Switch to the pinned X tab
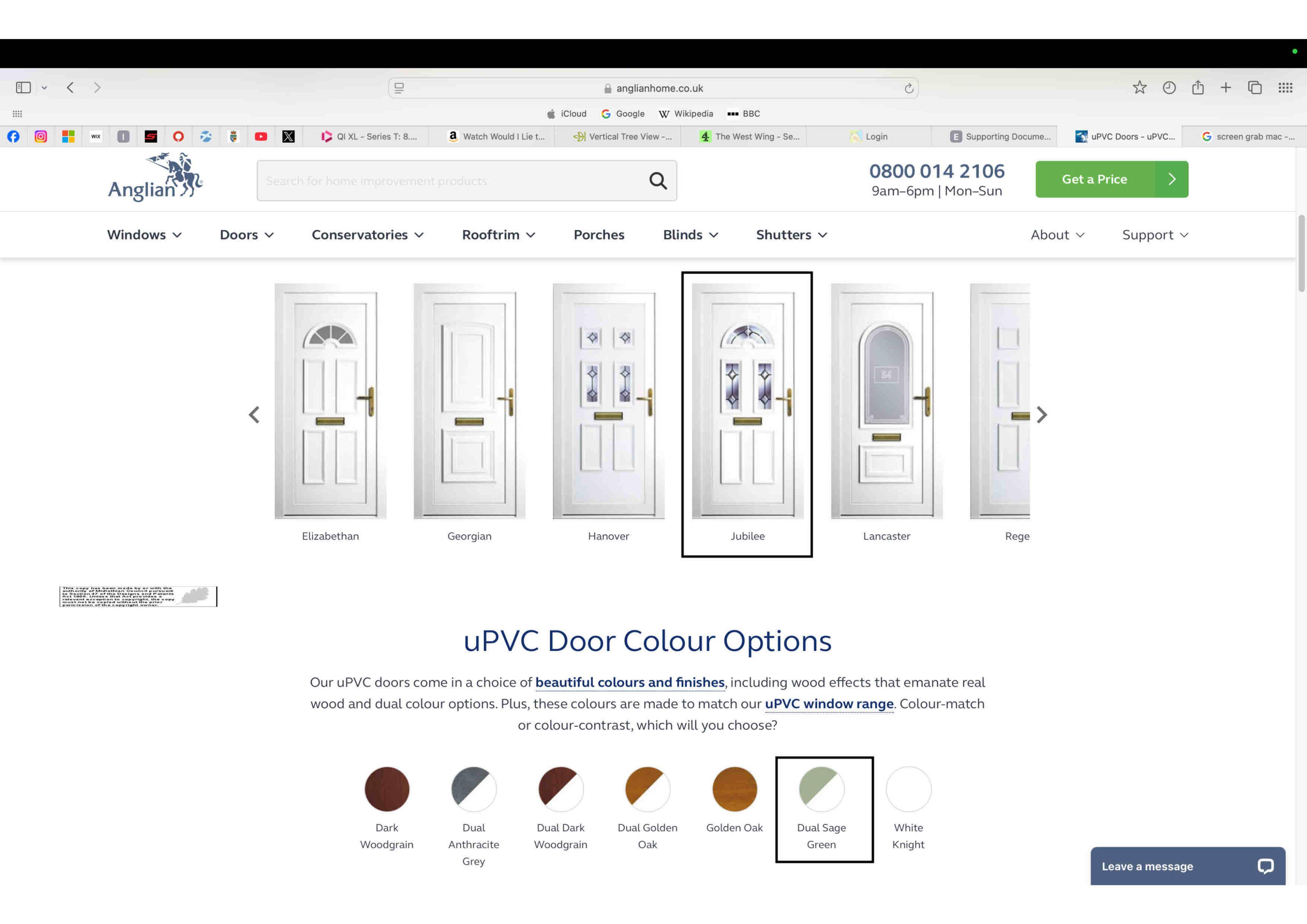Viewport: 1307px width, 924px height. 288,137
